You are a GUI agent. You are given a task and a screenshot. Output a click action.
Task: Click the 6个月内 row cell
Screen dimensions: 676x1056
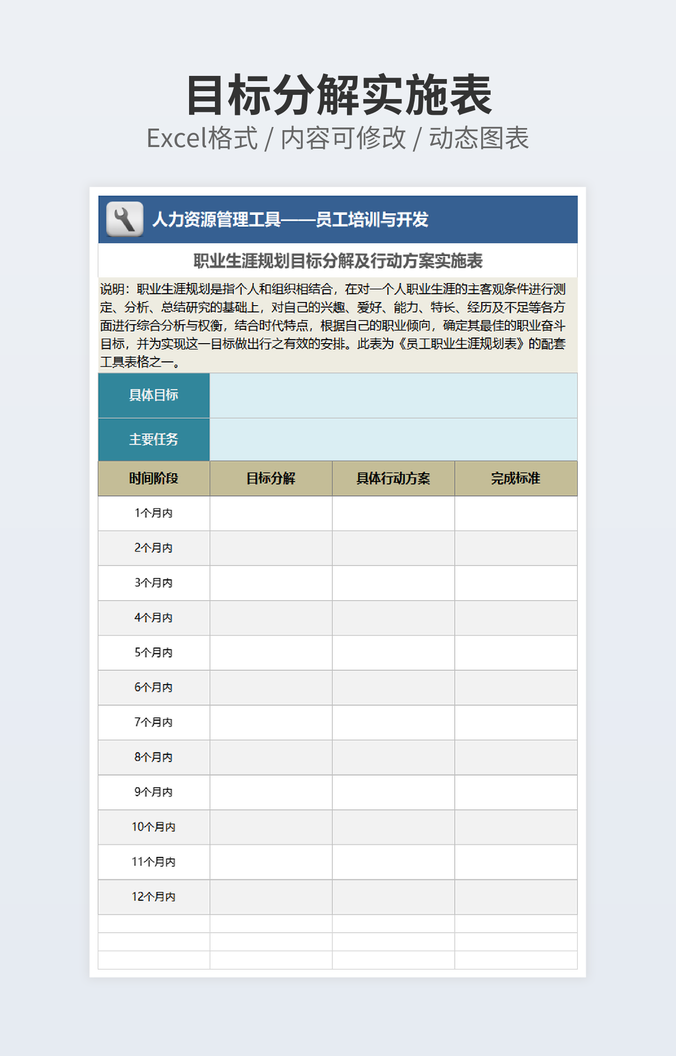(x=154, y=687)
